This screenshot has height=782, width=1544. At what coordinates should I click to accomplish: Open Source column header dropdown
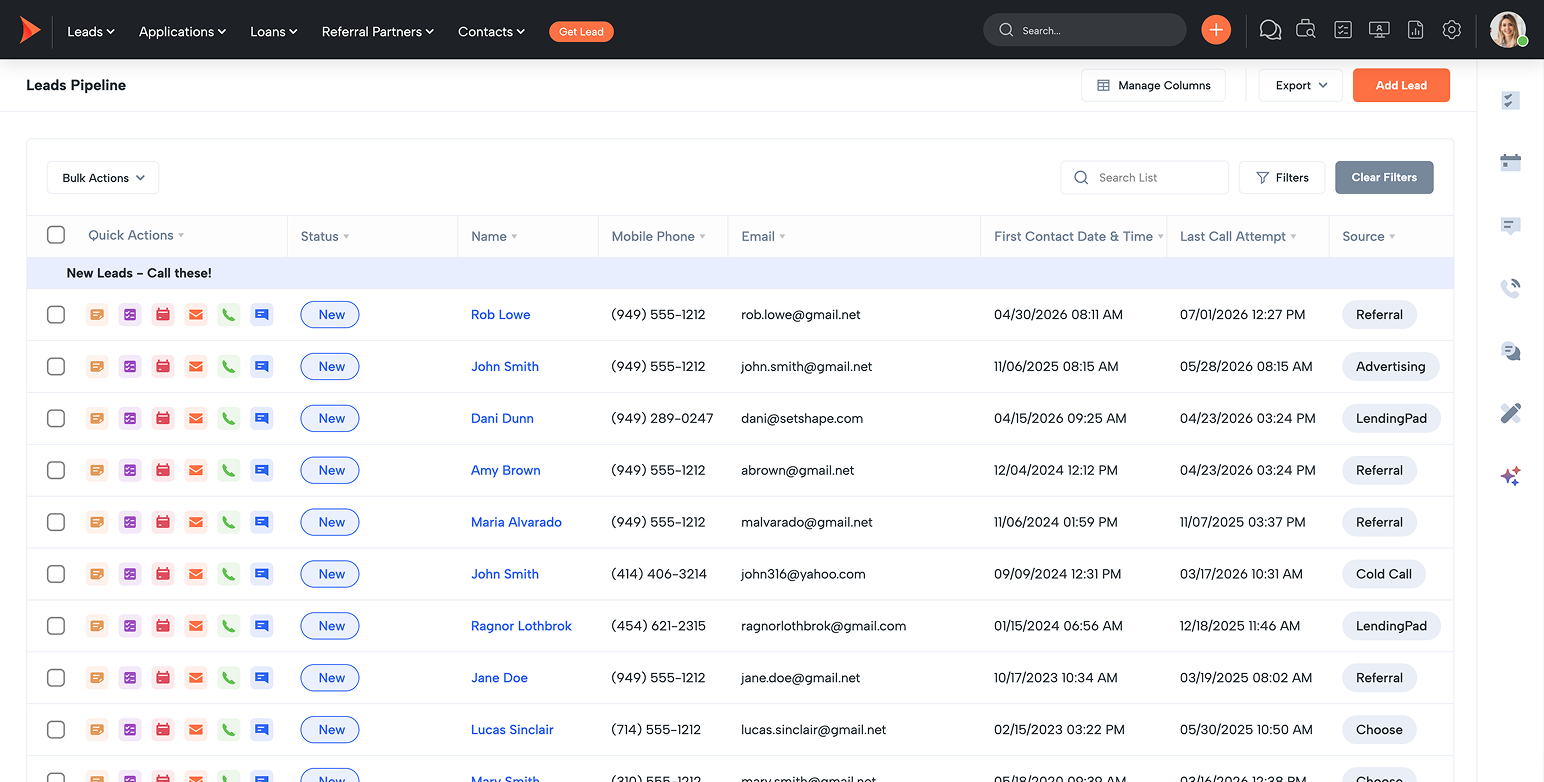pos(1369,236)
